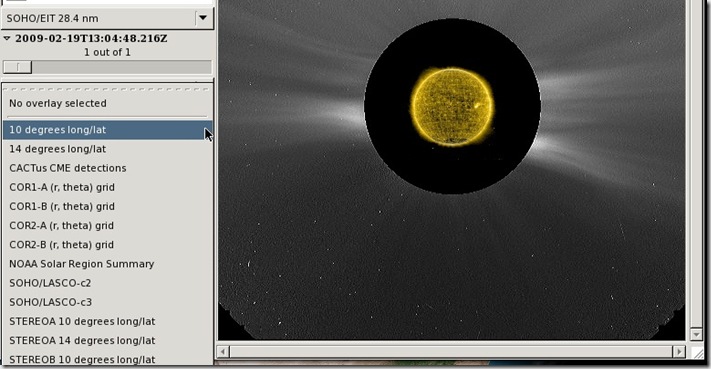
Task: Select 'COR2-B (r, theta) grid' overlay
Action: [x=107, y=245]
